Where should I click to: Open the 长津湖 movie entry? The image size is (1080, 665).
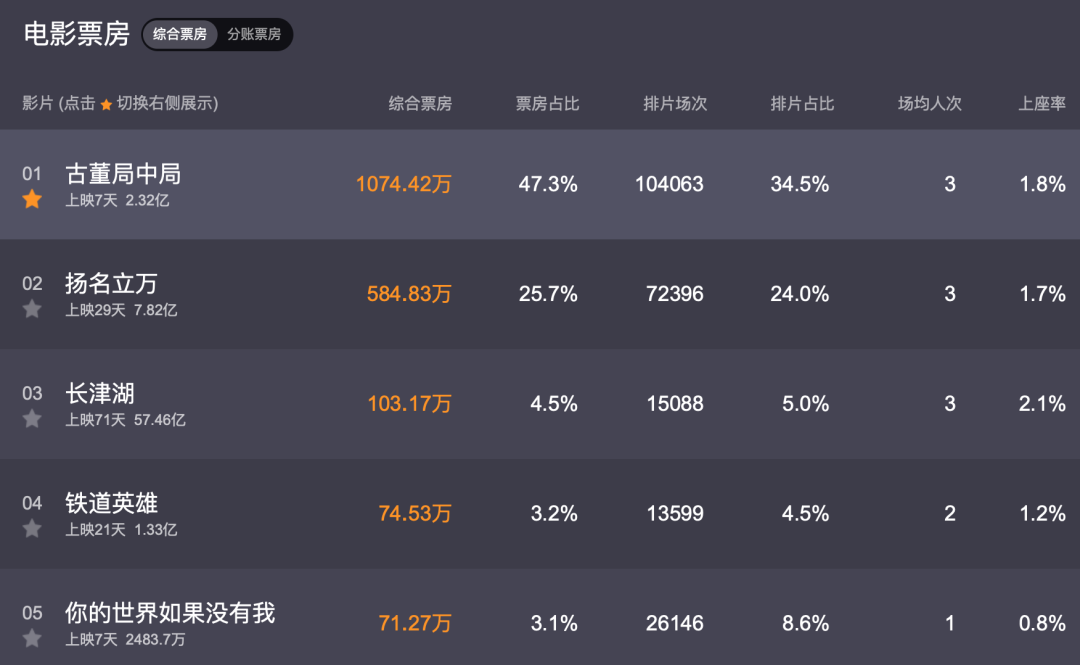pyautogui.click(x=100, y=393)
